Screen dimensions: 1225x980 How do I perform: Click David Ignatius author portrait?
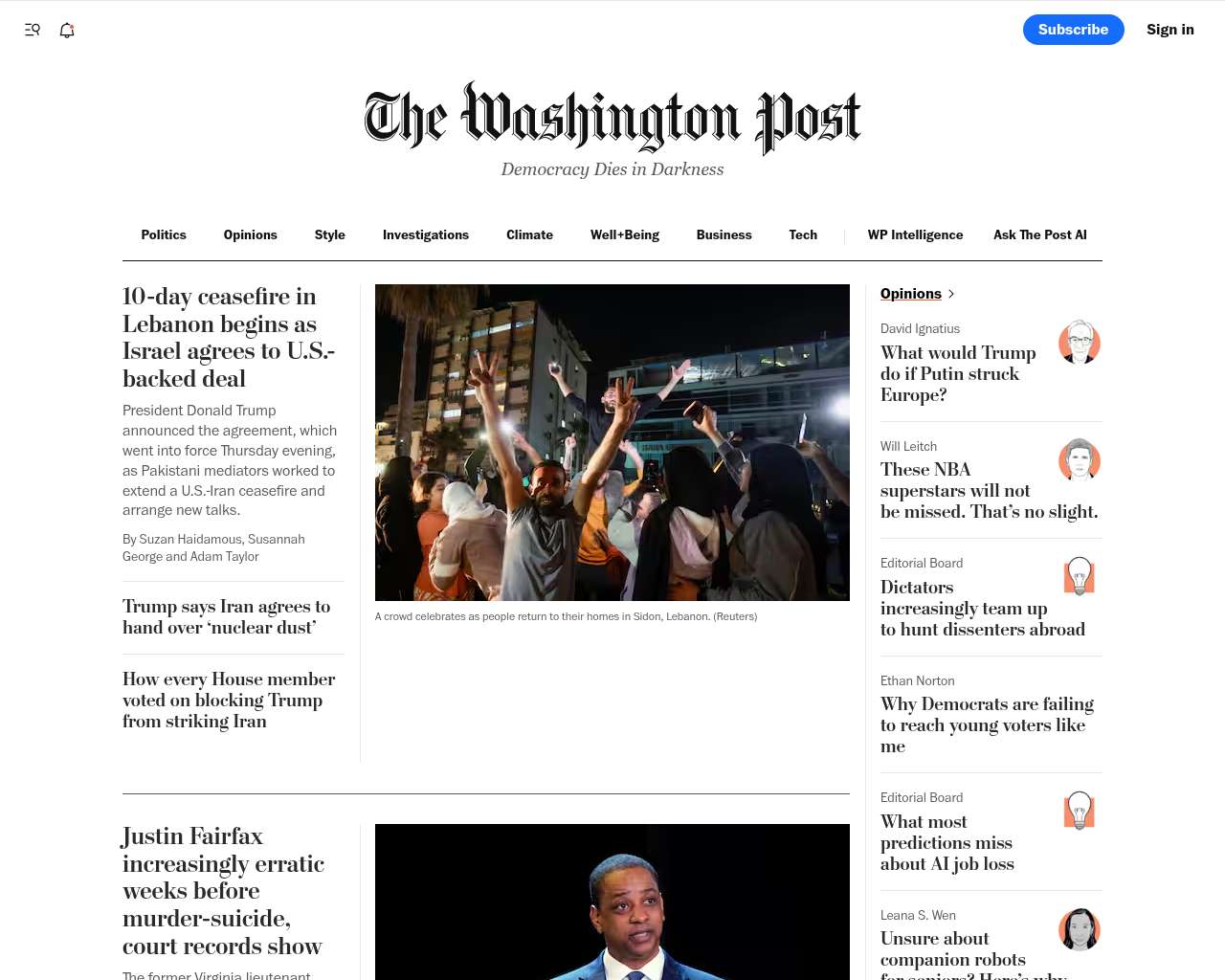(1080, 343)
